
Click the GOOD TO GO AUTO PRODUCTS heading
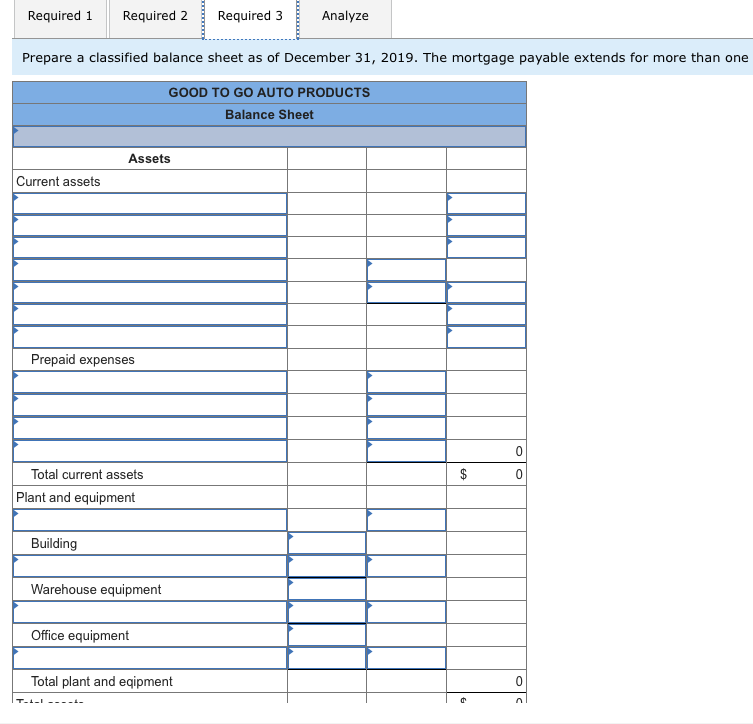(269, 93)
